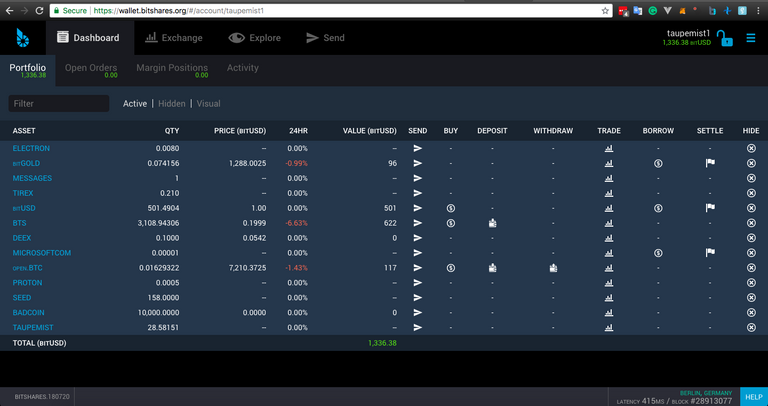The width and height of the screenshot is (768, 406).
Task: Show the Hidden assets list
Action: tap(172, 103)
